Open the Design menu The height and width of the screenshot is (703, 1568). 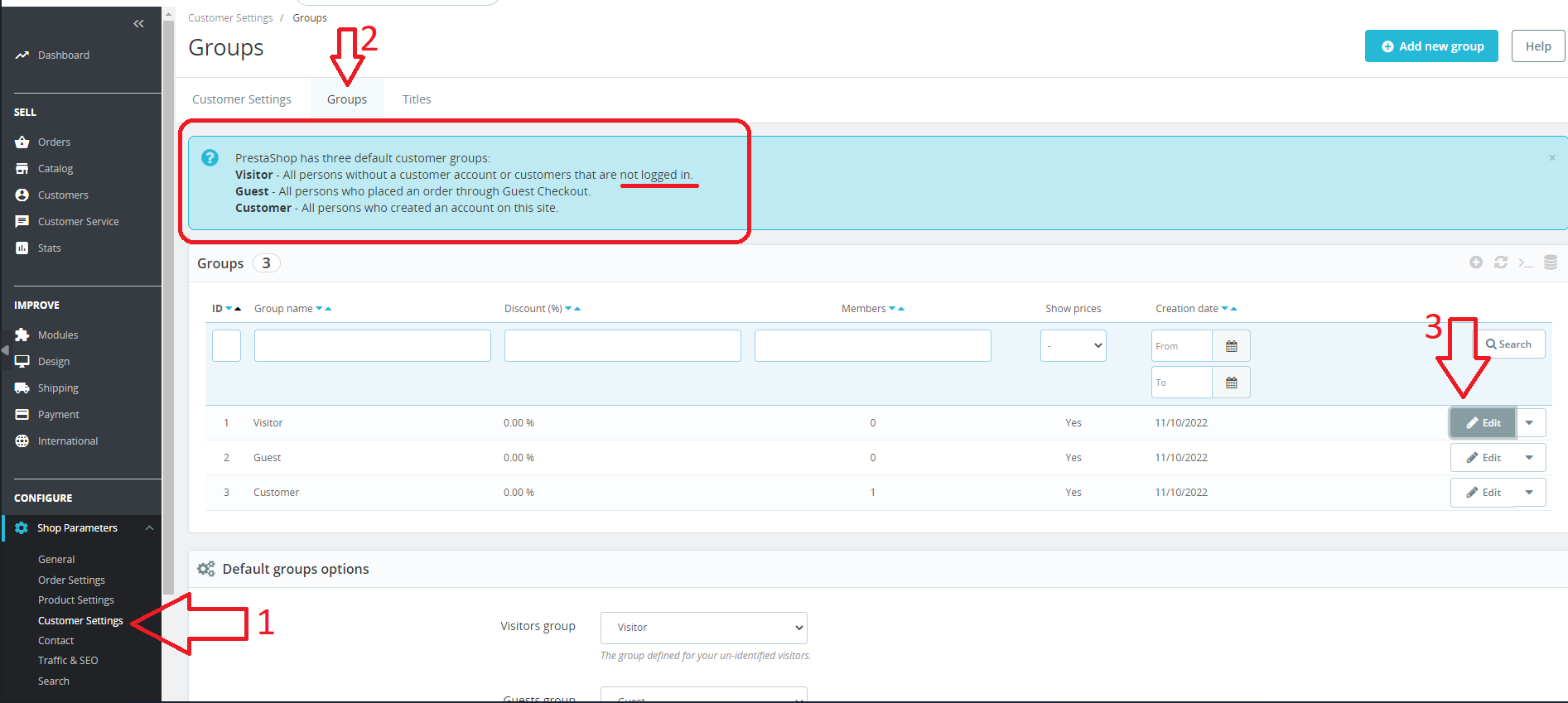[54, 362]
